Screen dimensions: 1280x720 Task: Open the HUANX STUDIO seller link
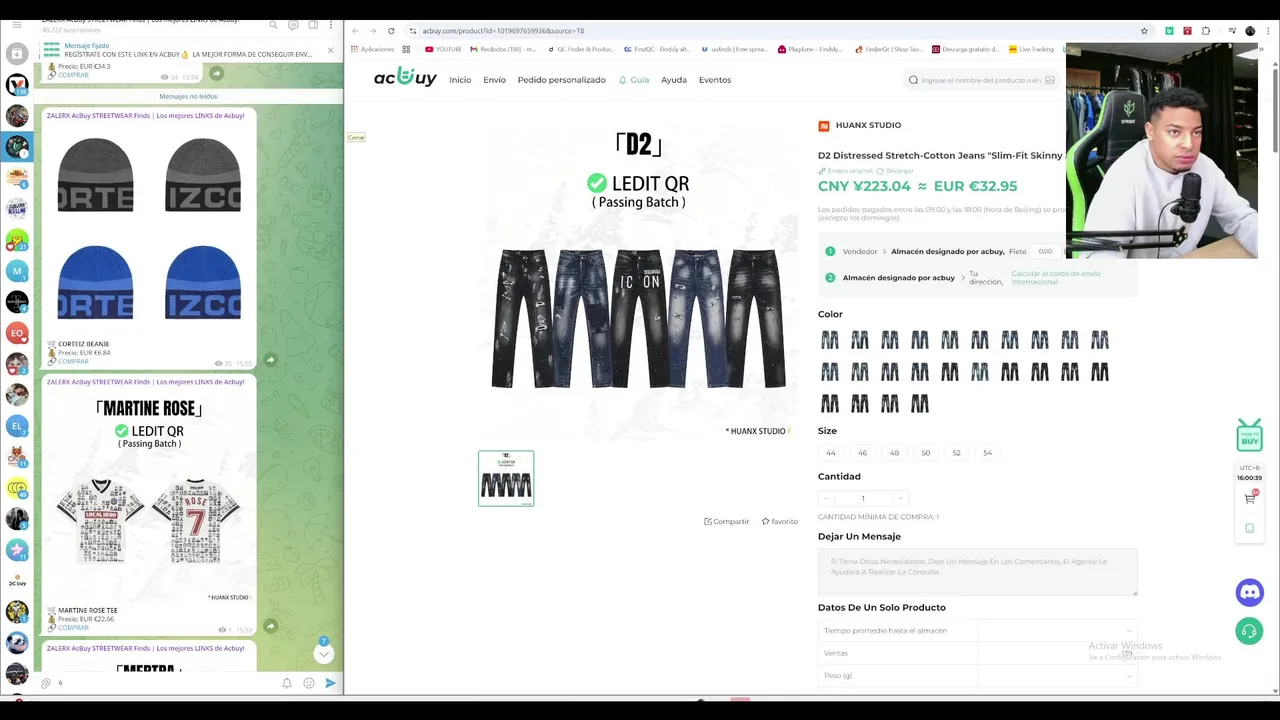coord(868,125)
